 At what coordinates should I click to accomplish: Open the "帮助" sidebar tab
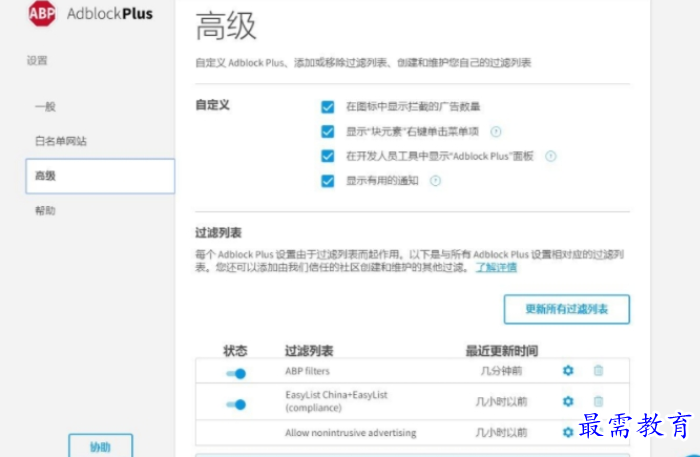45,211
